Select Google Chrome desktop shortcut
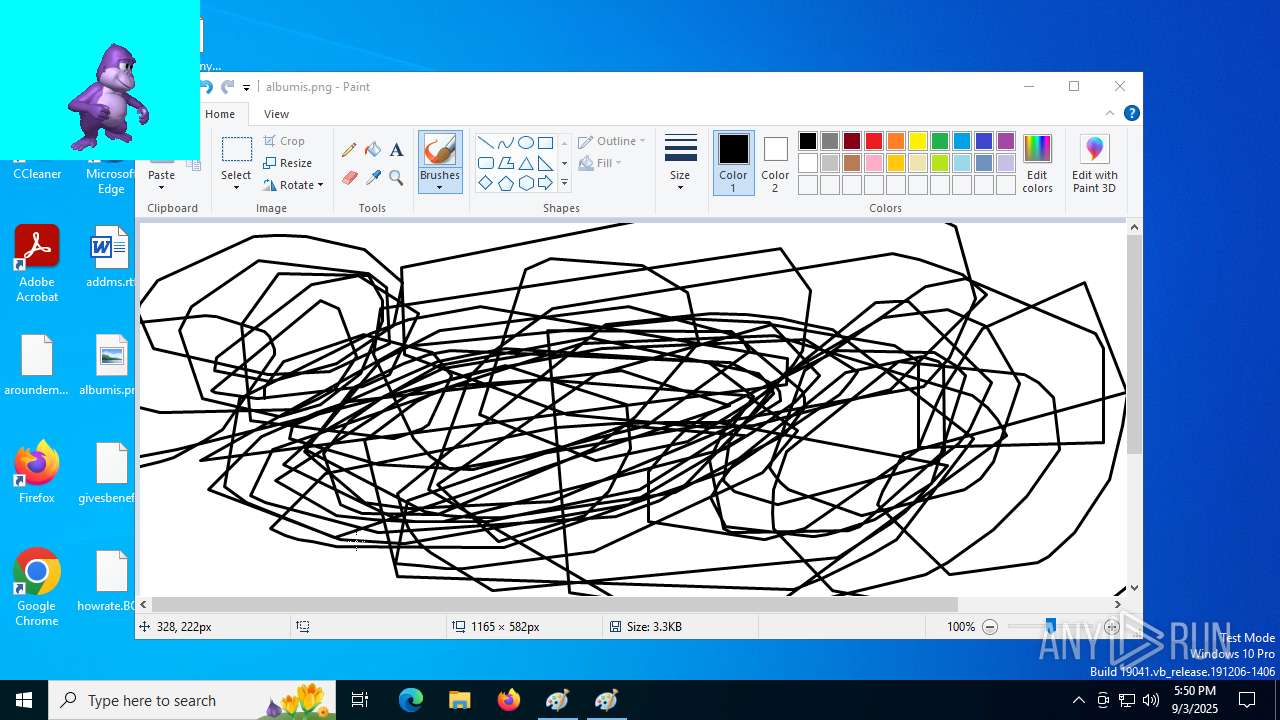 pyautogui.click(x=37, y=587)
